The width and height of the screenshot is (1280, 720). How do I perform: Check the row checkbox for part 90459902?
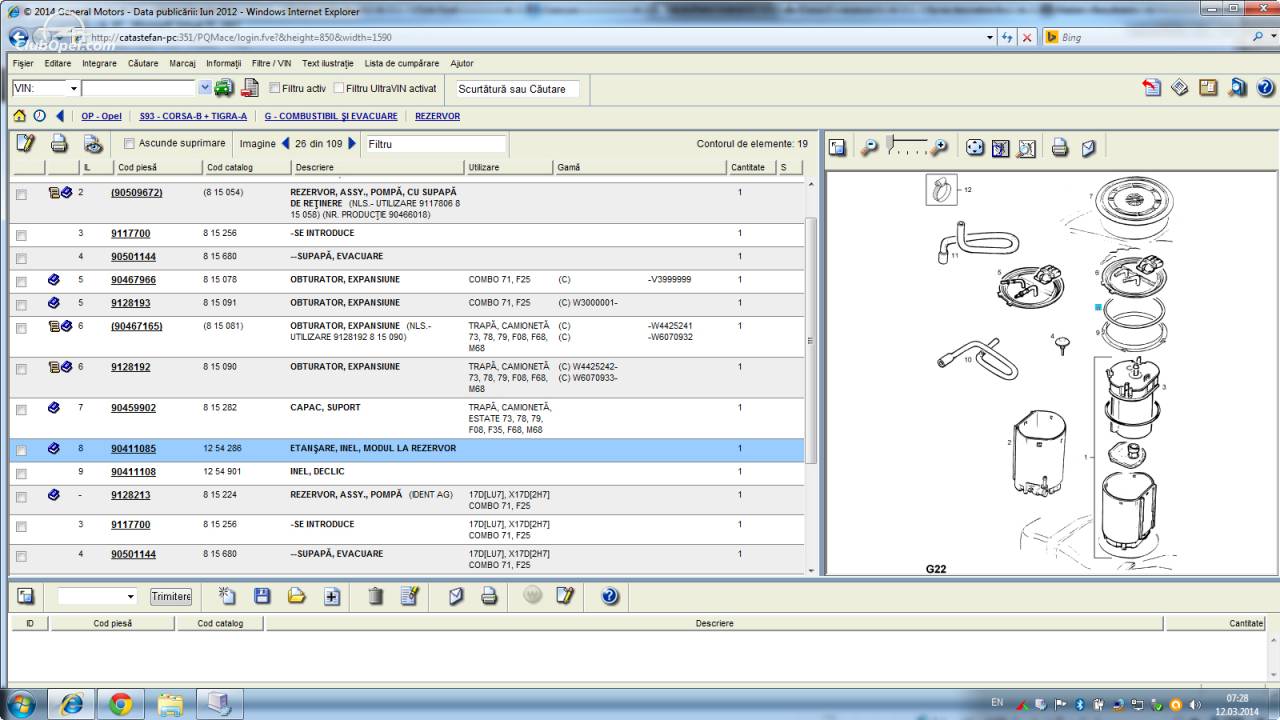point(21,409)
